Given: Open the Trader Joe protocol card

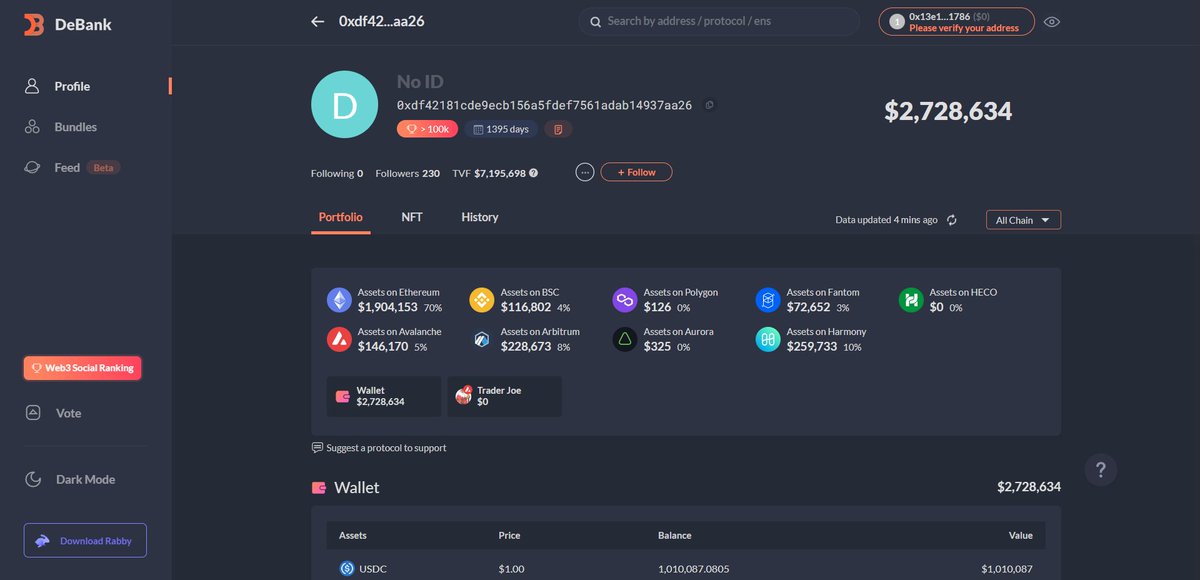Looking at the screenshot, I should tap(504, 396).
